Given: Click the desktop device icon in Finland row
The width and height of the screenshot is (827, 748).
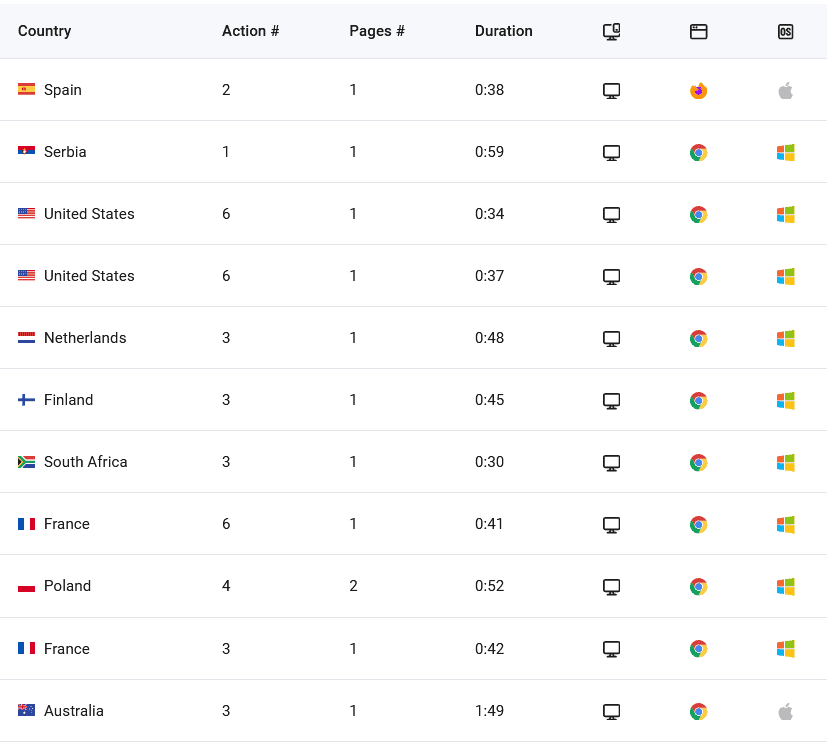Looking at the screenshot, I should point(611,400).
